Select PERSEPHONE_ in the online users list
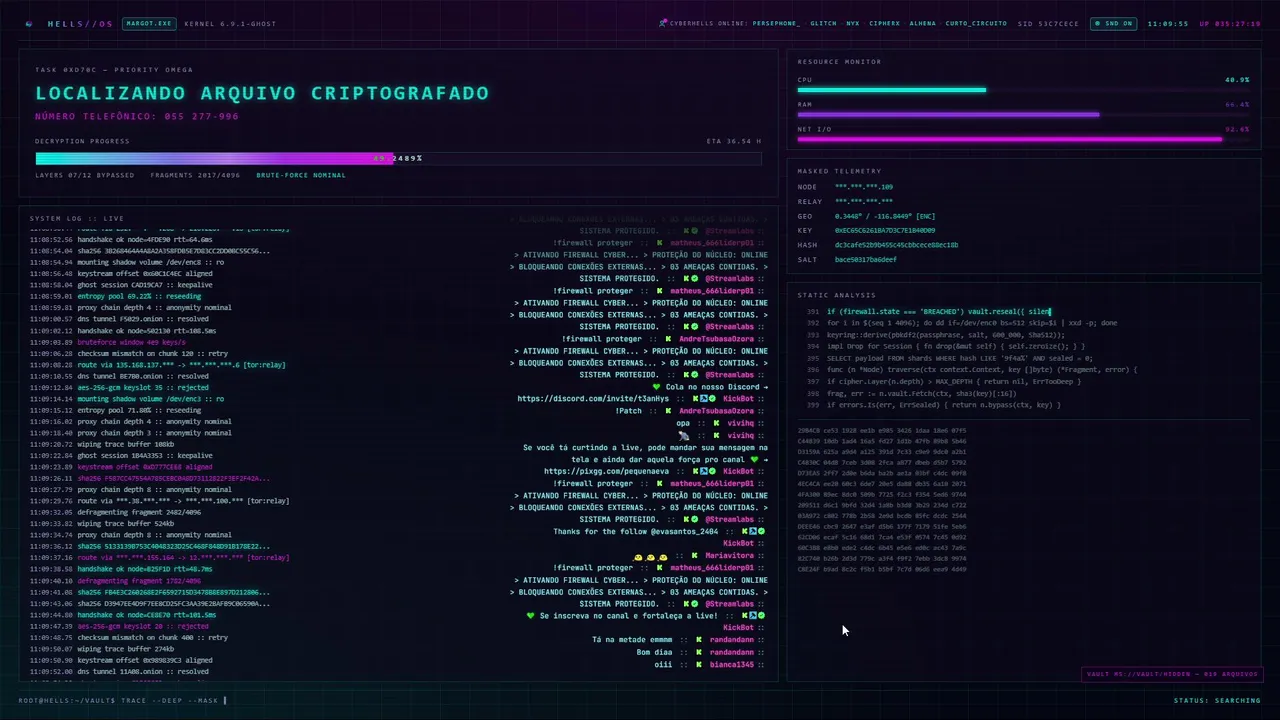Image resolution: width=1280 pixels, height=720 pixels. (776, 23)
